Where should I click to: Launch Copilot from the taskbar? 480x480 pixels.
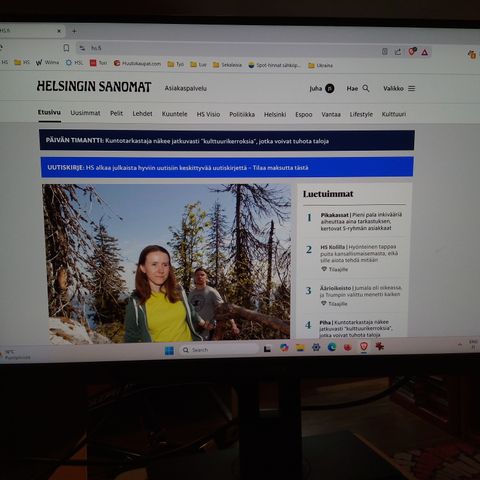(x=284, y=348)
